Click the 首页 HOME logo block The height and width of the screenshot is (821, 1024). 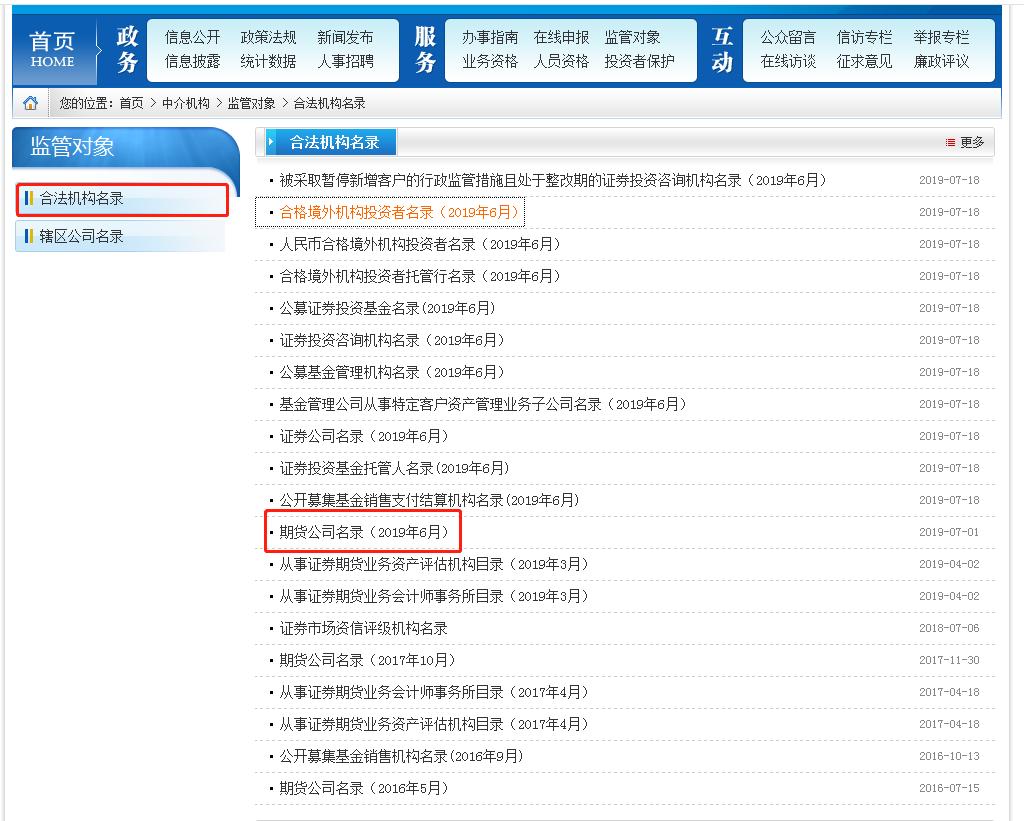pyautogui.click(x=52, y=47)
